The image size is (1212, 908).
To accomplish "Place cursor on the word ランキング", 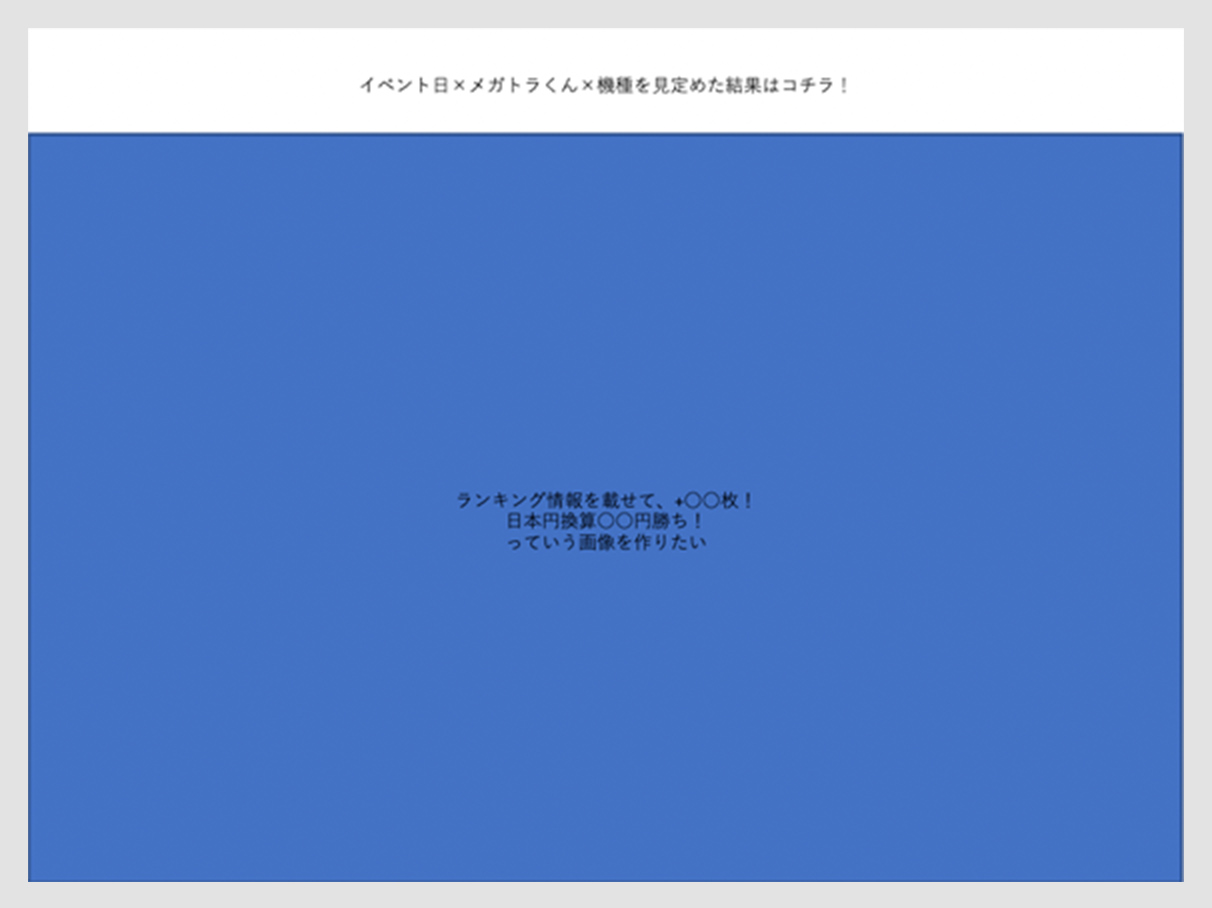I will pyautogui.click(x=500, y=500).
